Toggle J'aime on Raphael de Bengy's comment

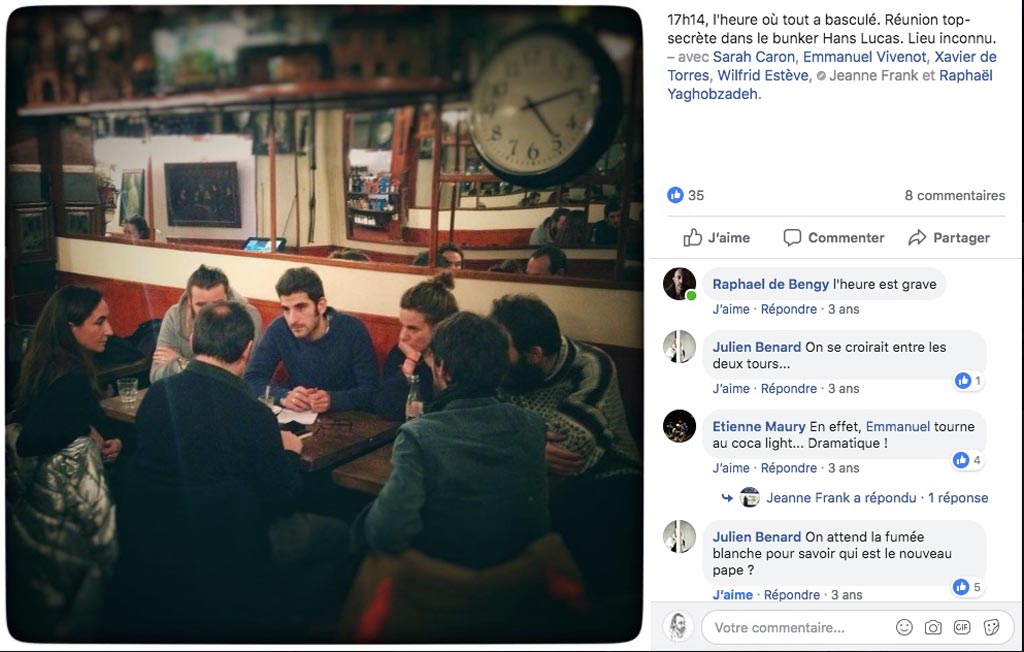click(731, 309)
